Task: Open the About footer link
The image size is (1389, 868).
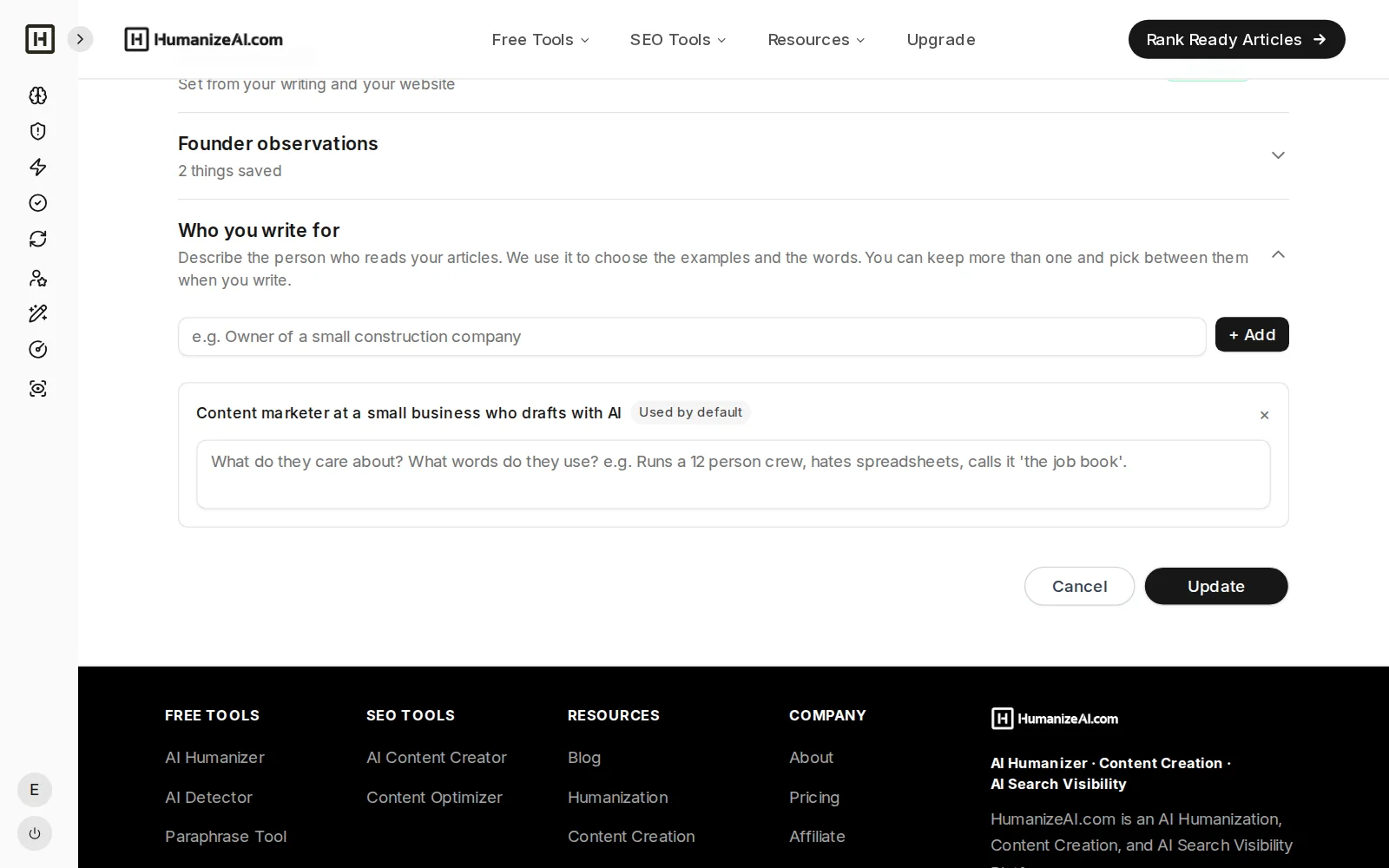Action: point(811,758)
